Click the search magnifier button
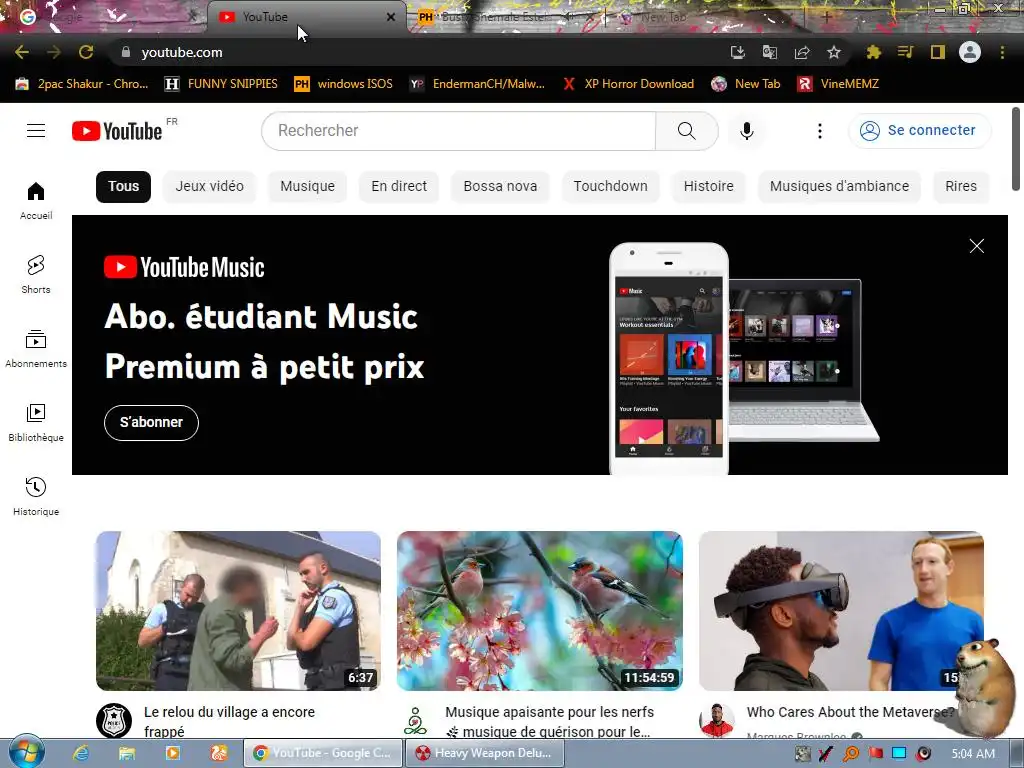Viewport: 1024px width, 768px height. pos(686,131)
